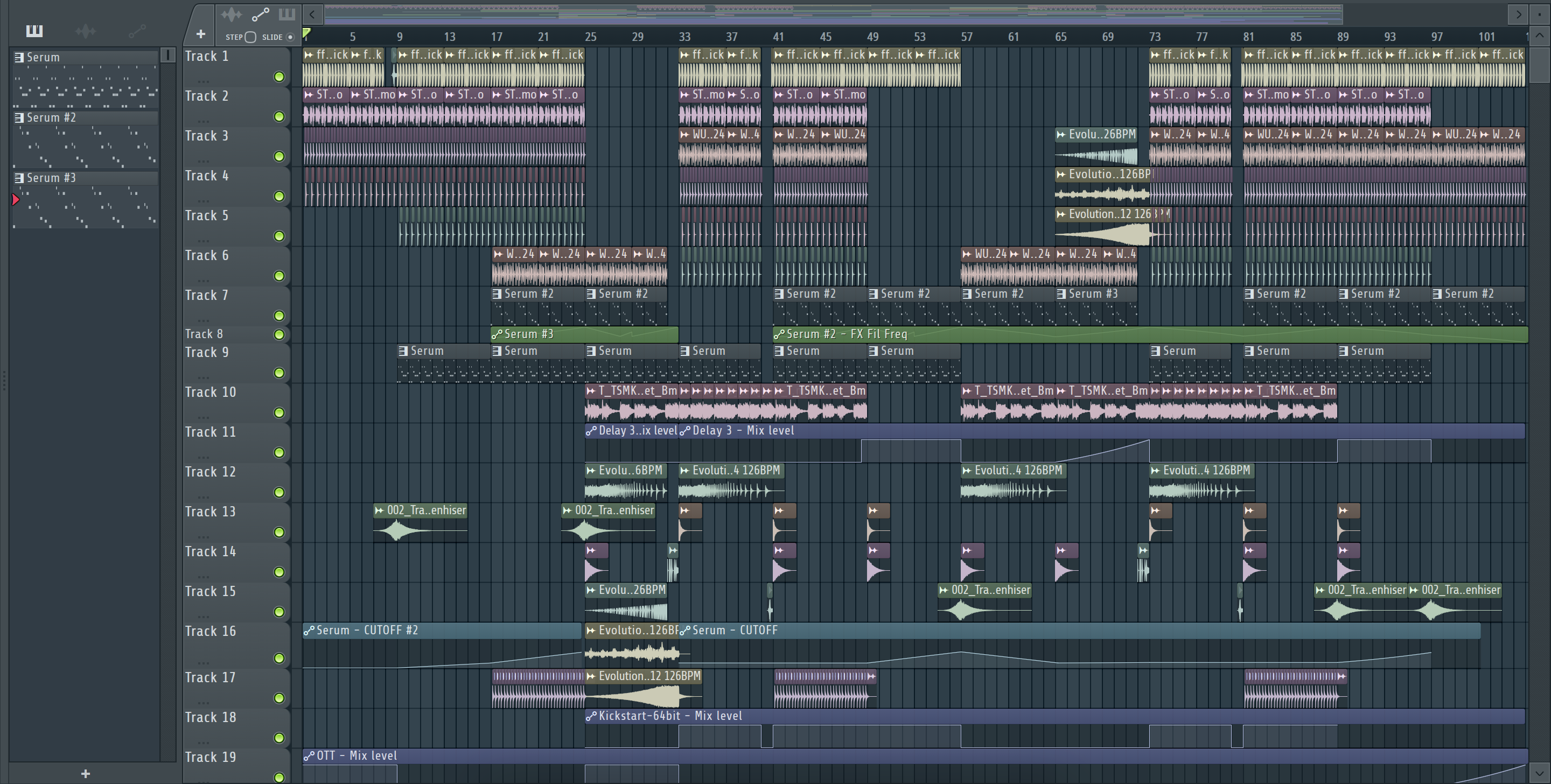Select Evolutio..126BPM audio clip on Track 16
Image resolution: width=1551 pixels, height=784 pixels.
632,645
